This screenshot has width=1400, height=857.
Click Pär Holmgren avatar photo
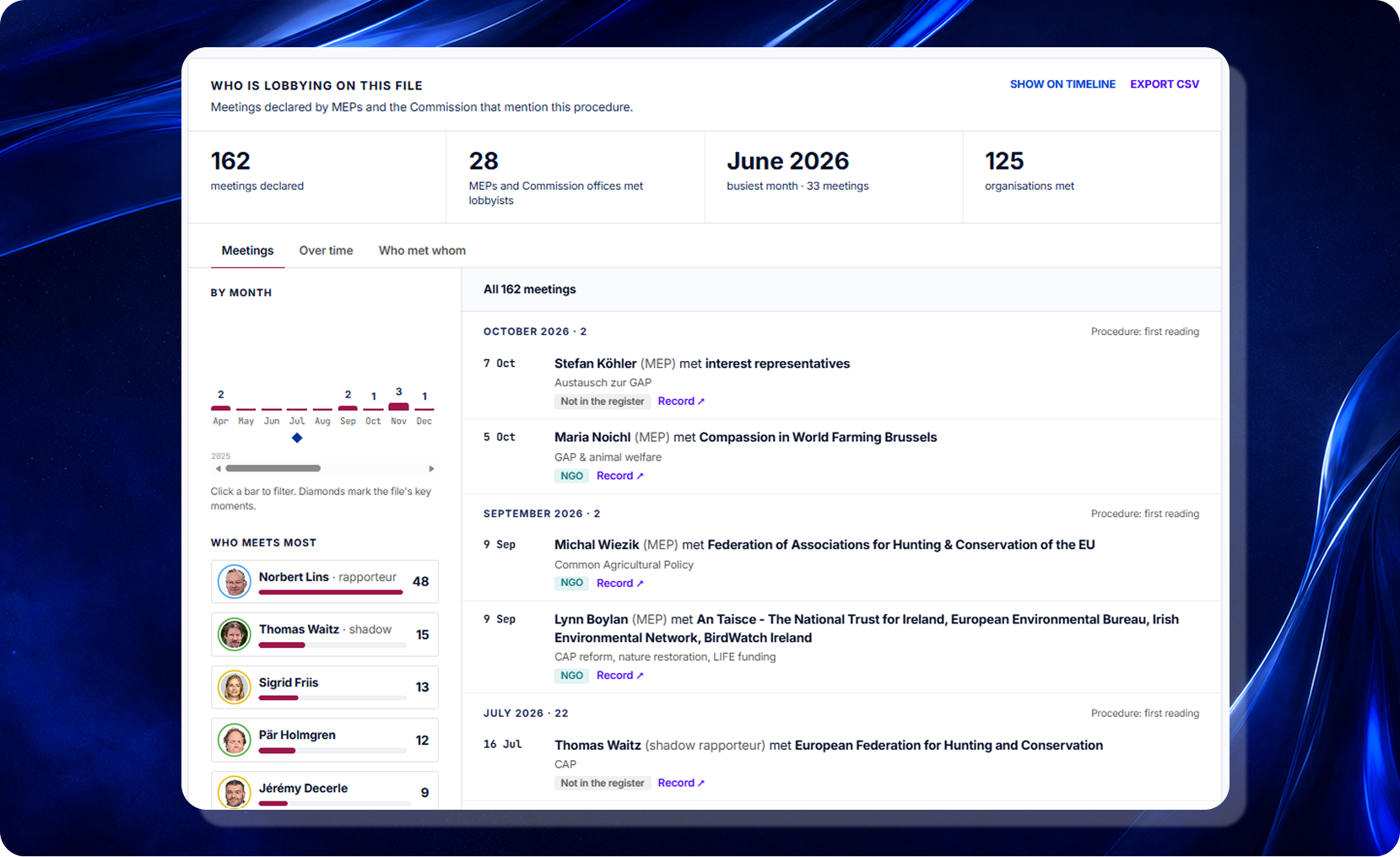pyautogui.click(x=235, y=741)
